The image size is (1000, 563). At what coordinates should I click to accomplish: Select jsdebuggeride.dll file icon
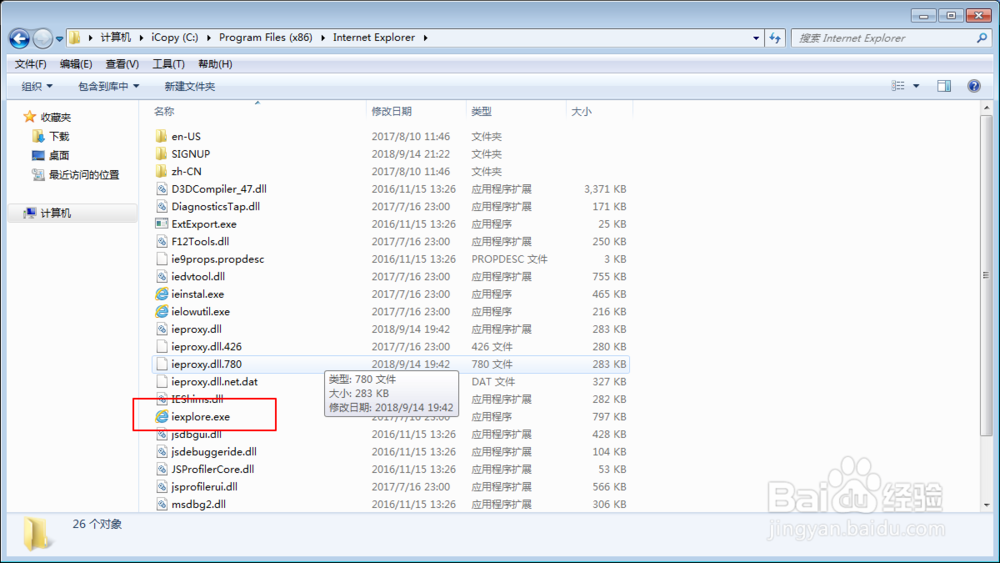tap(162, 451)
